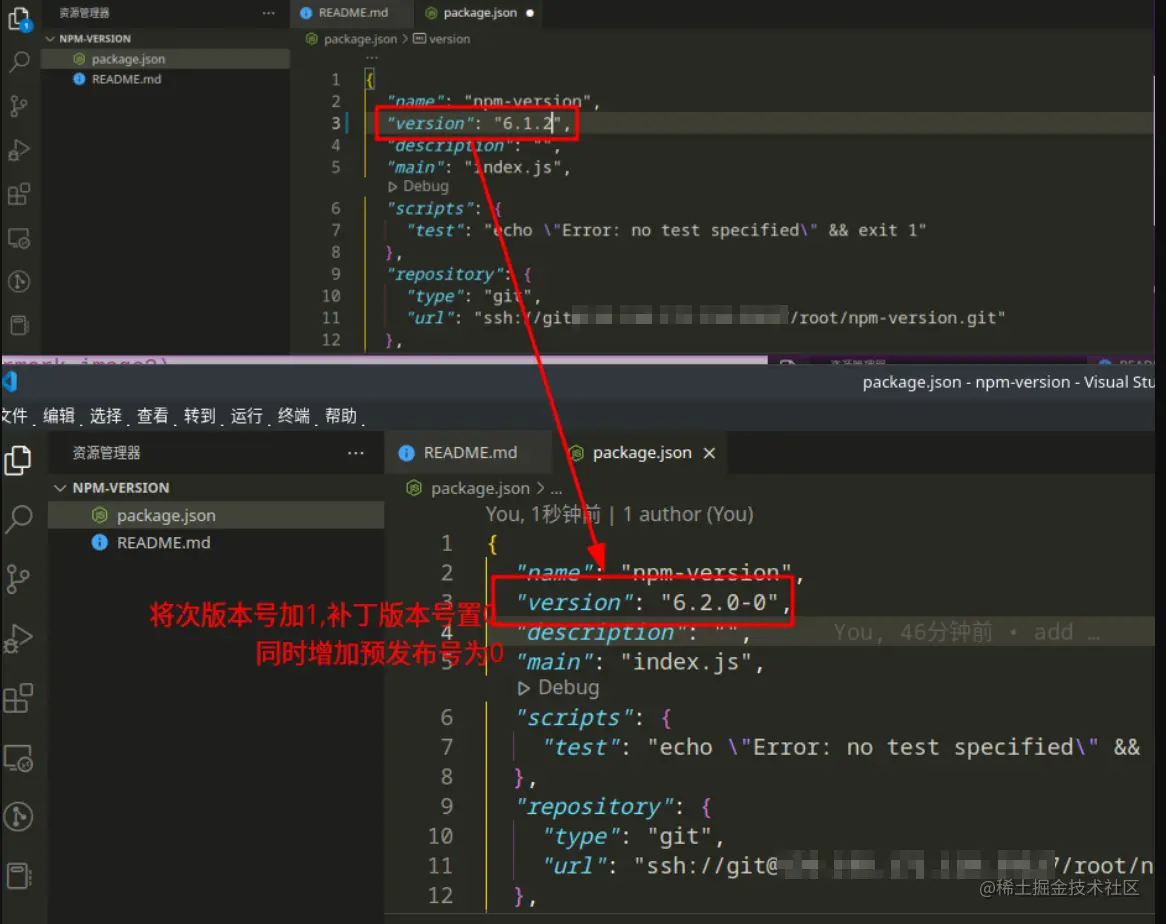Select README.md in bottom explorer tree

coord(216,543)
